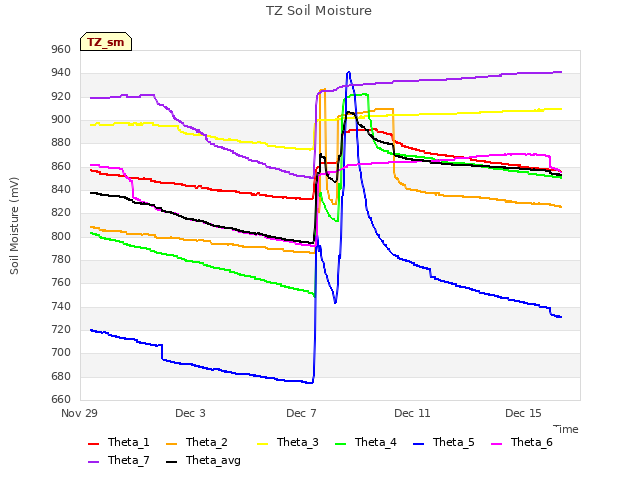
Task: Toggle the Theta_avg legend entry
Action: [203, 460]
